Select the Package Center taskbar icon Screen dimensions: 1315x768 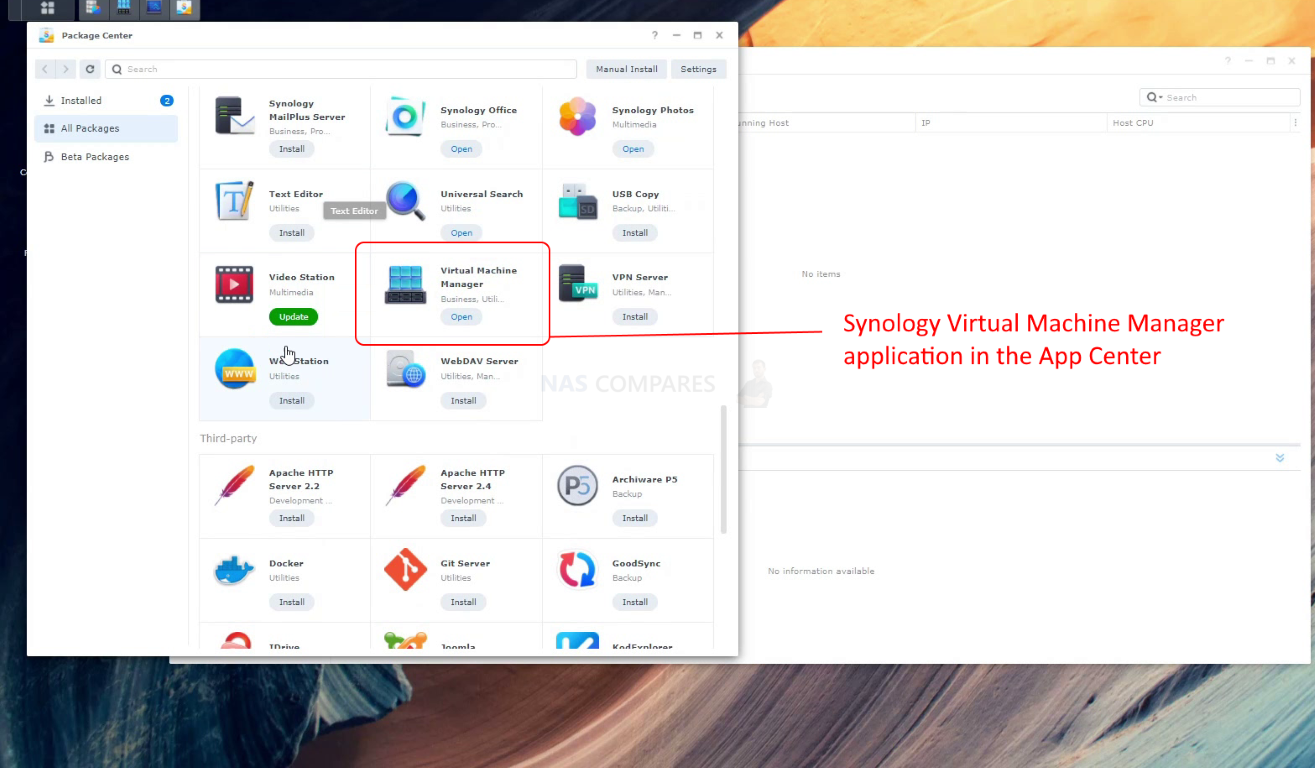tap(184, 8)
